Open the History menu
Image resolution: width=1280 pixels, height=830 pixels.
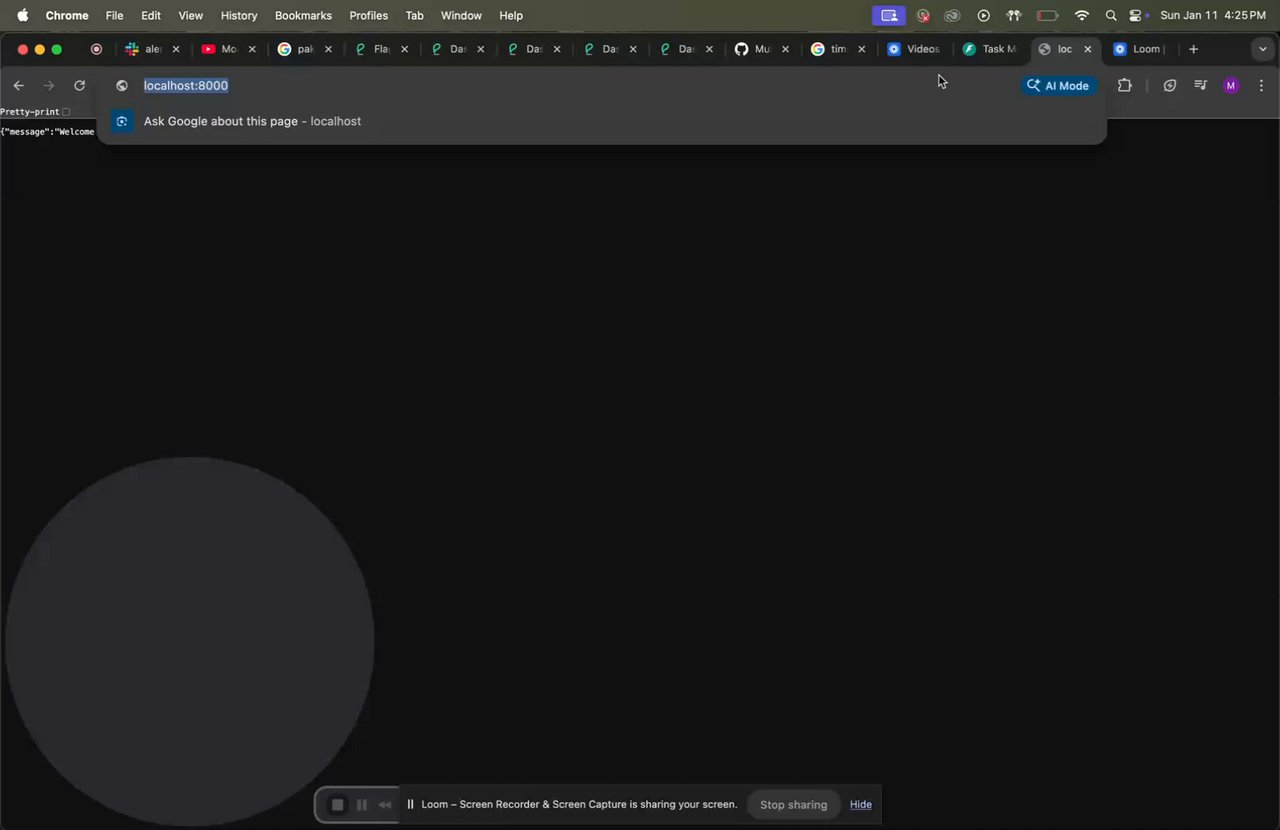click(x=239, y=15)
